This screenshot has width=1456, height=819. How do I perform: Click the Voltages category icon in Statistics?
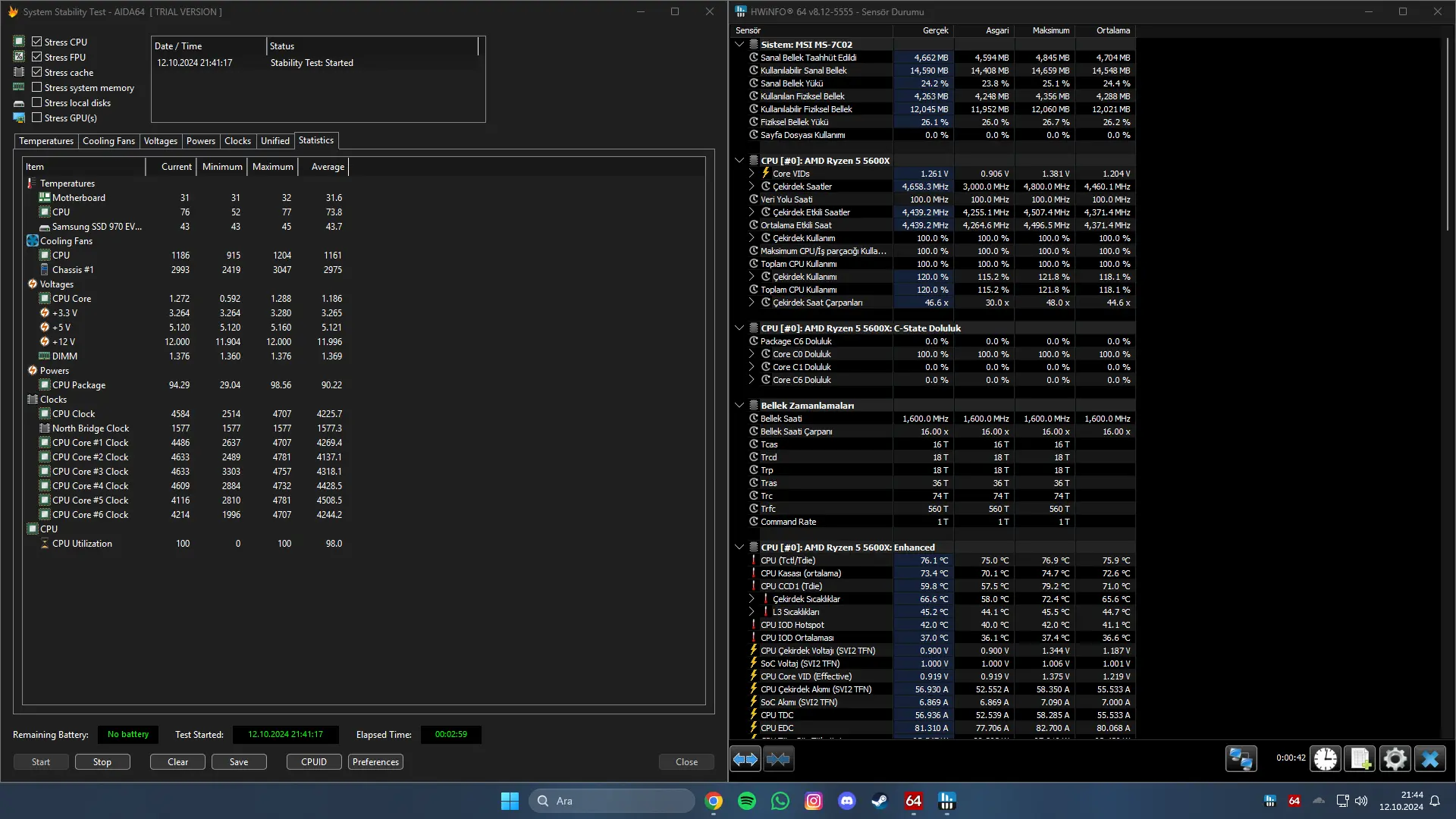point(33,284)
